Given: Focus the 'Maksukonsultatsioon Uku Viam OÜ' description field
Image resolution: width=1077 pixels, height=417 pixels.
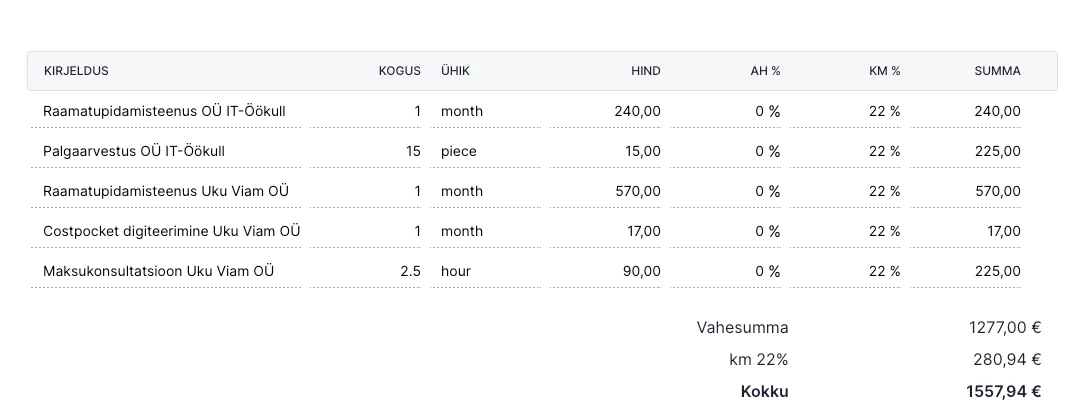Looking at the screenshot, I should click(x=165, y=271).
